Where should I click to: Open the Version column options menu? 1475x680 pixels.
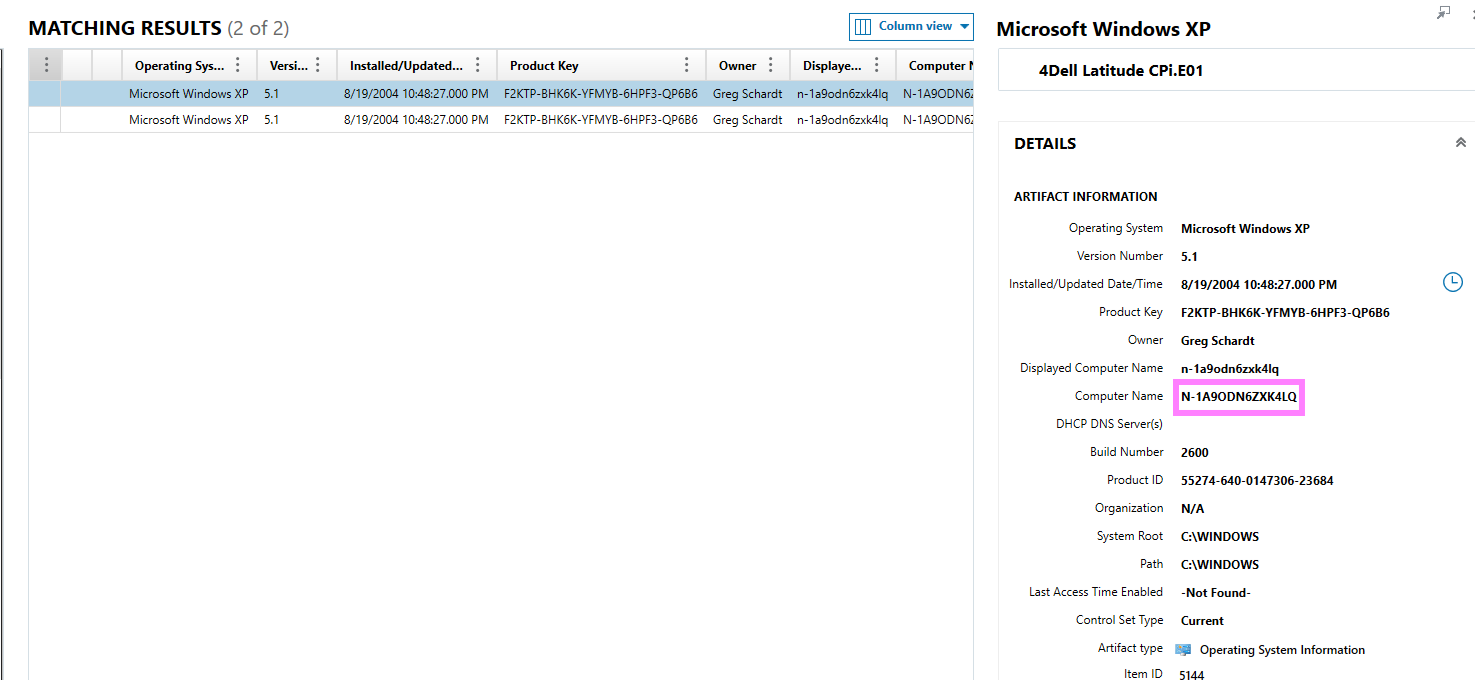(x=318, y=65)
